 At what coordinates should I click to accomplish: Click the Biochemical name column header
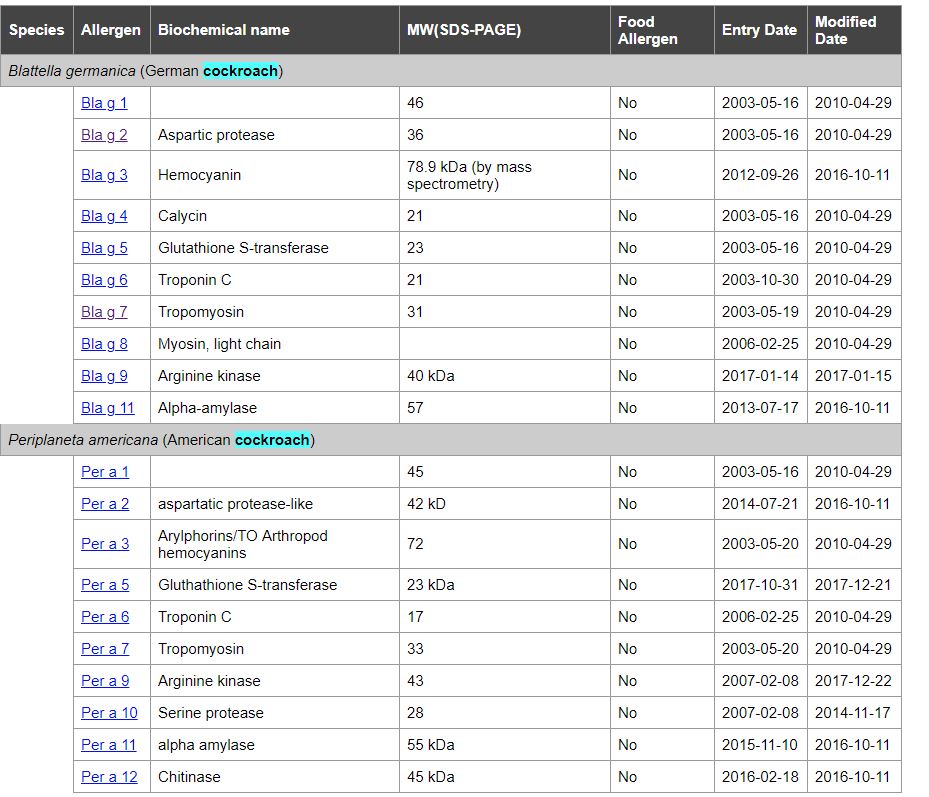click(x=224, y=30)
